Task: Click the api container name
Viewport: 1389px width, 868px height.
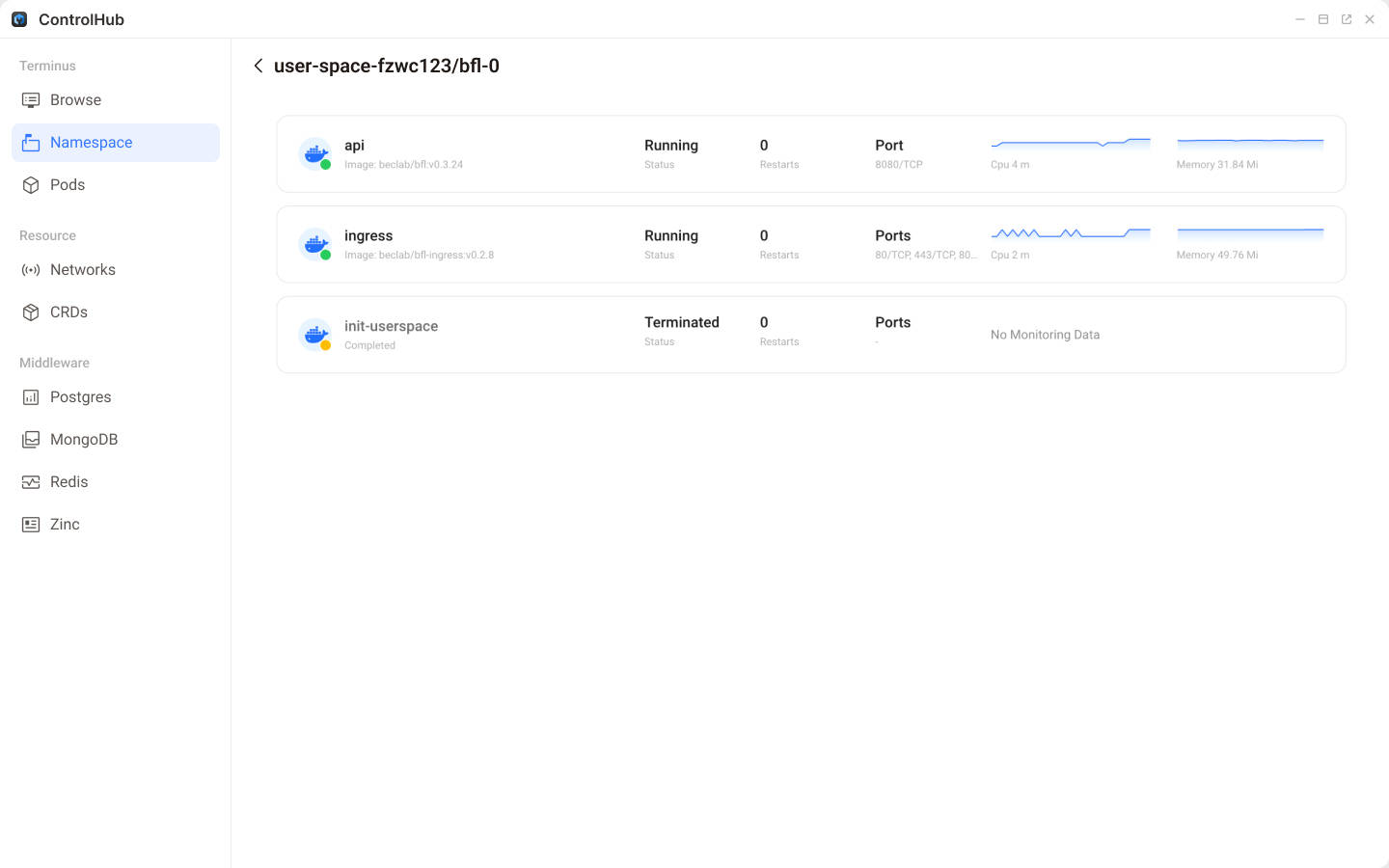Action: pyautogui.click(x=354, y=146)
